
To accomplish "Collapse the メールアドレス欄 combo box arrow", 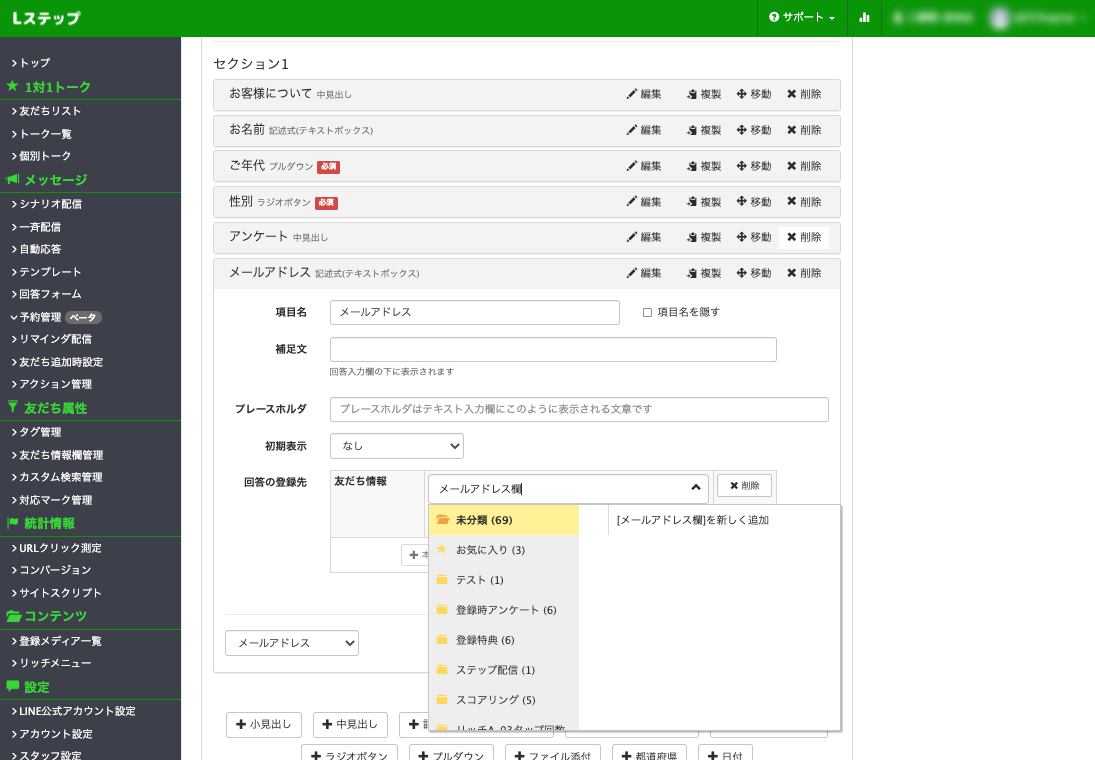I will tap(695, 488).
